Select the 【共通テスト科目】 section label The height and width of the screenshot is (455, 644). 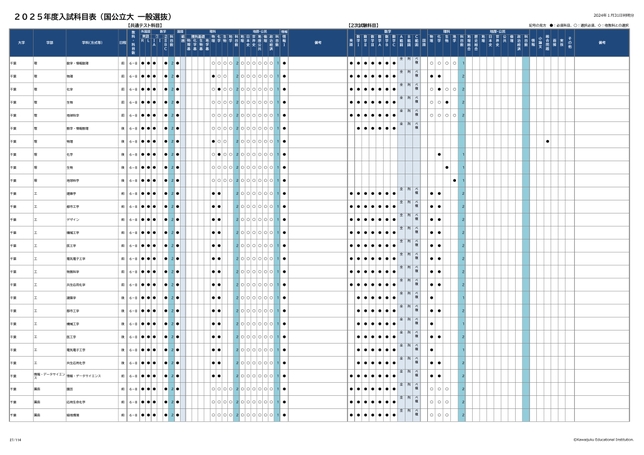149,23
